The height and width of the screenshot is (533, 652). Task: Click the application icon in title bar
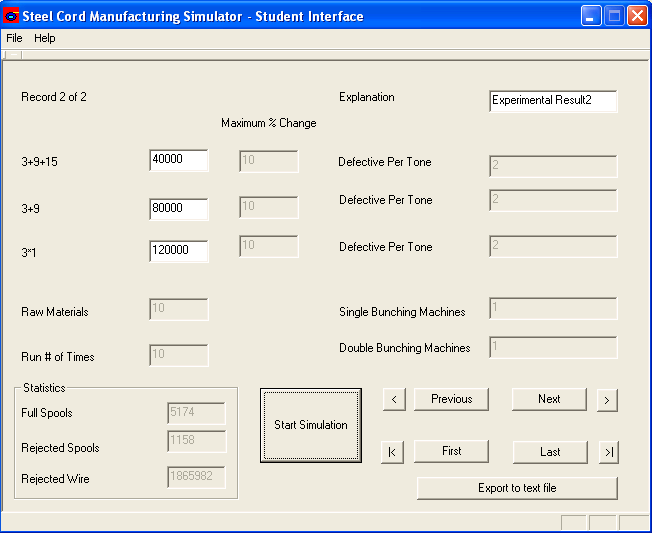[11, 16]
